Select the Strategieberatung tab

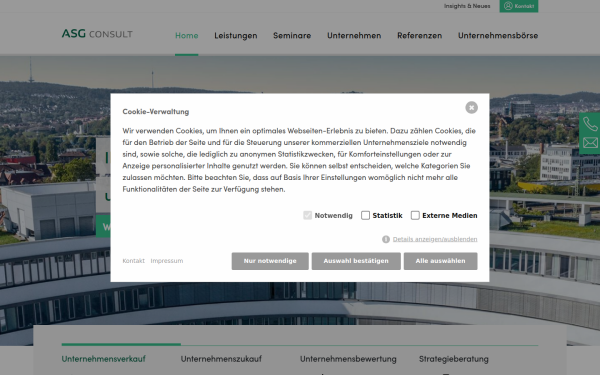coord(454,359)
